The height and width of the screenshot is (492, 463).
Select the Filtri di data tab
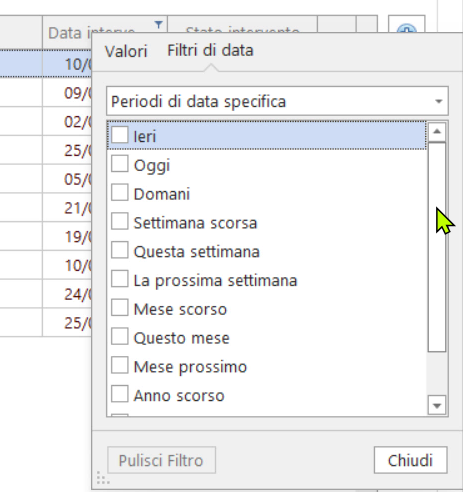coord(210,51)
